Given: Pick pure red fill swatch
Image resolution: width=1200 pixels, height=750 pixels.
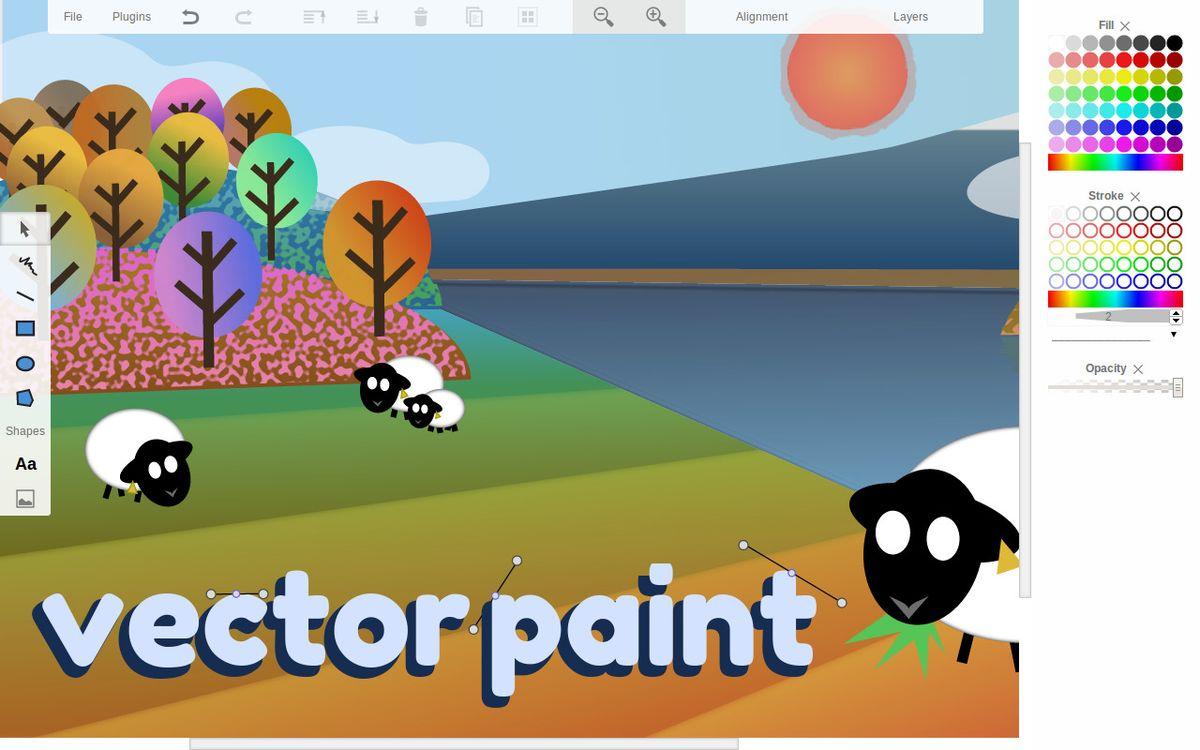Looking at the screenshot, I should click(x=1124, y=60).
